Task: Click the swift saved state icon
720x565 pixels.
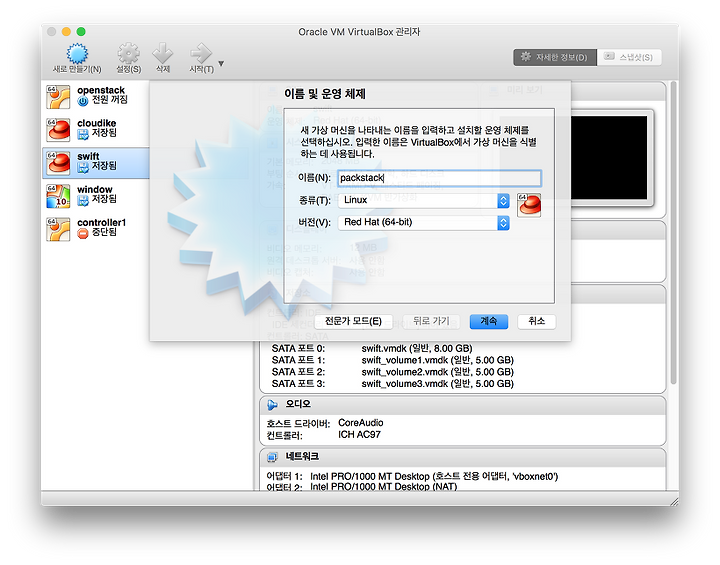Action: coord(83,167)
